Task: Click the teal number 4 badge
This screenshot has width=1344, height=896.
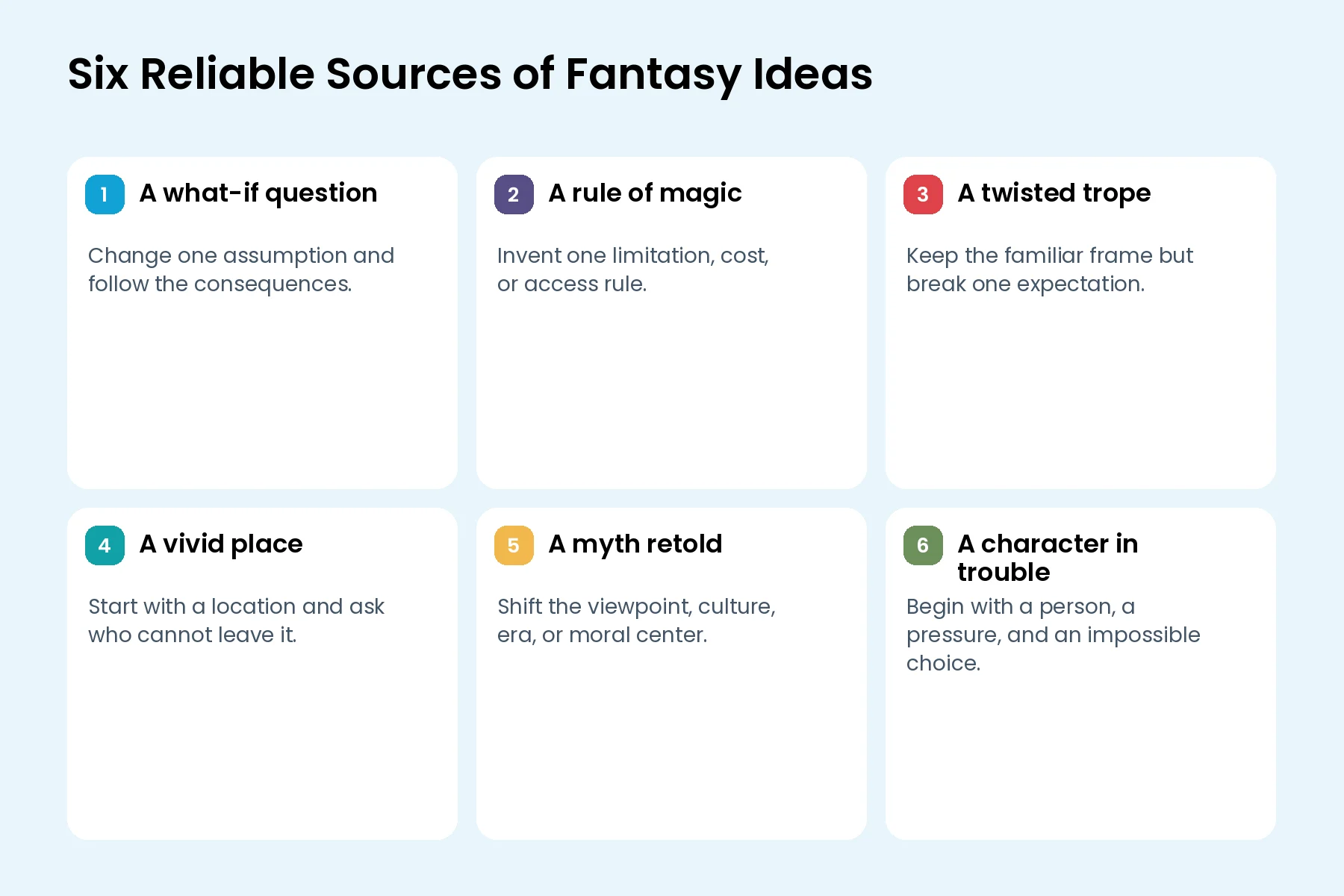Action: [105, 545]
